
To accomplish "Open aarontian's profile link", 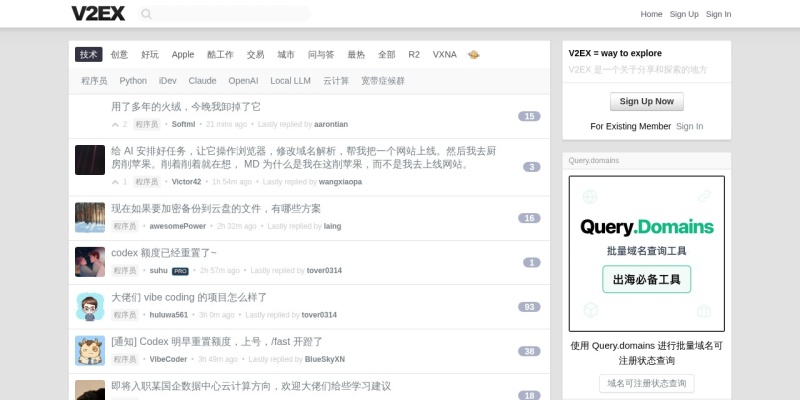I will click(331, 124).
